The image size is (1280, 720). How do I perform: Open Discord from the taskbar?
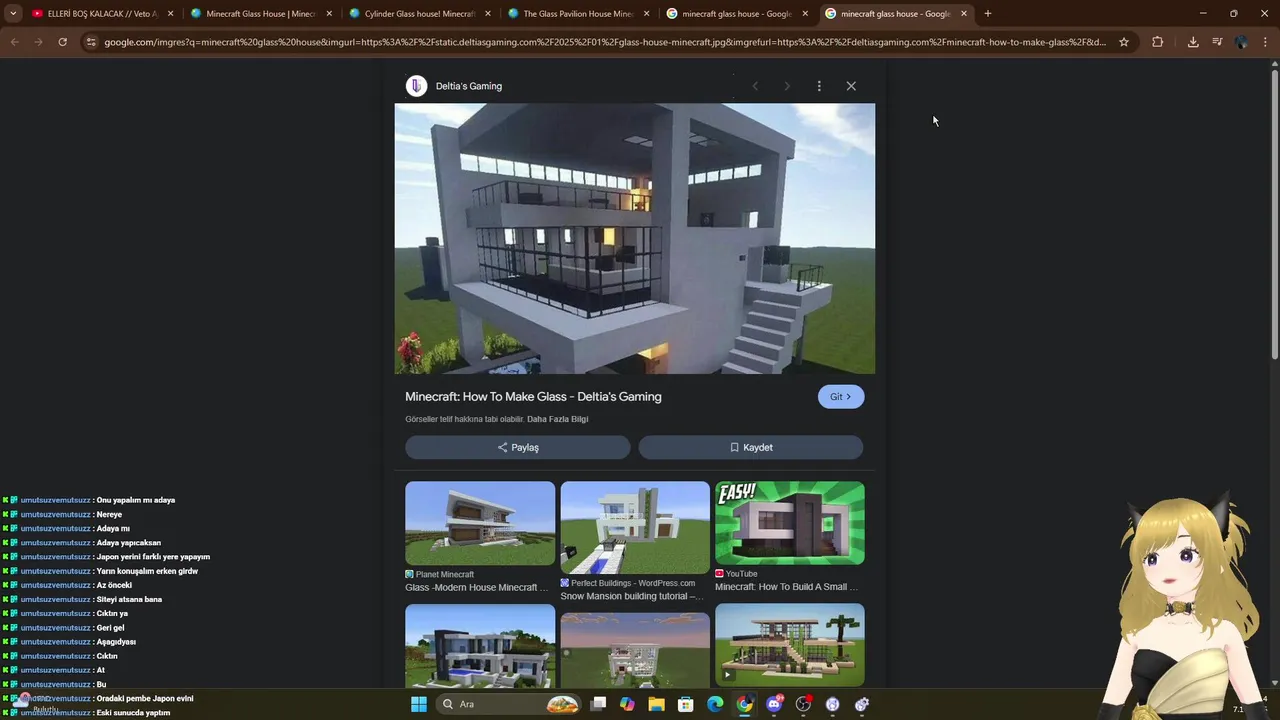pos(774,704)
